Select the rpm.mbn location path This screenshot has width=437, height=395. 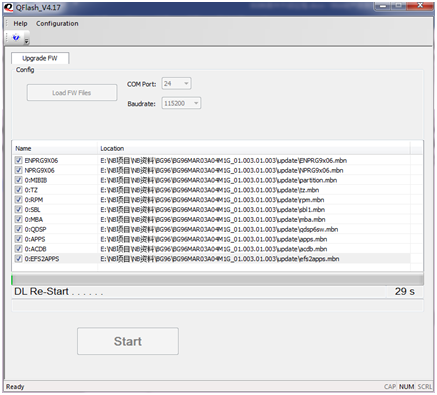pyautogui.click(x=212, y=200)
